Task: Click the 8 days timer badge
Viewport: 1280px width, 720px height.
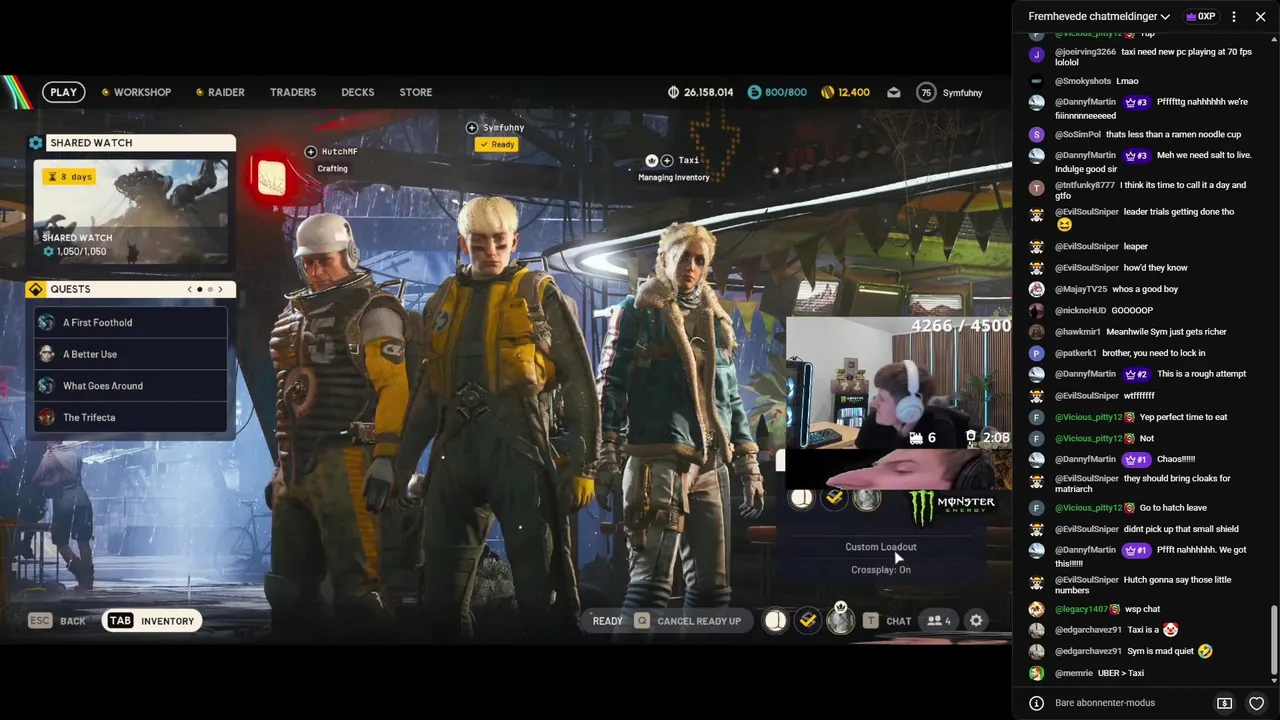Action: pyautogui.click(x=69, y=177)
